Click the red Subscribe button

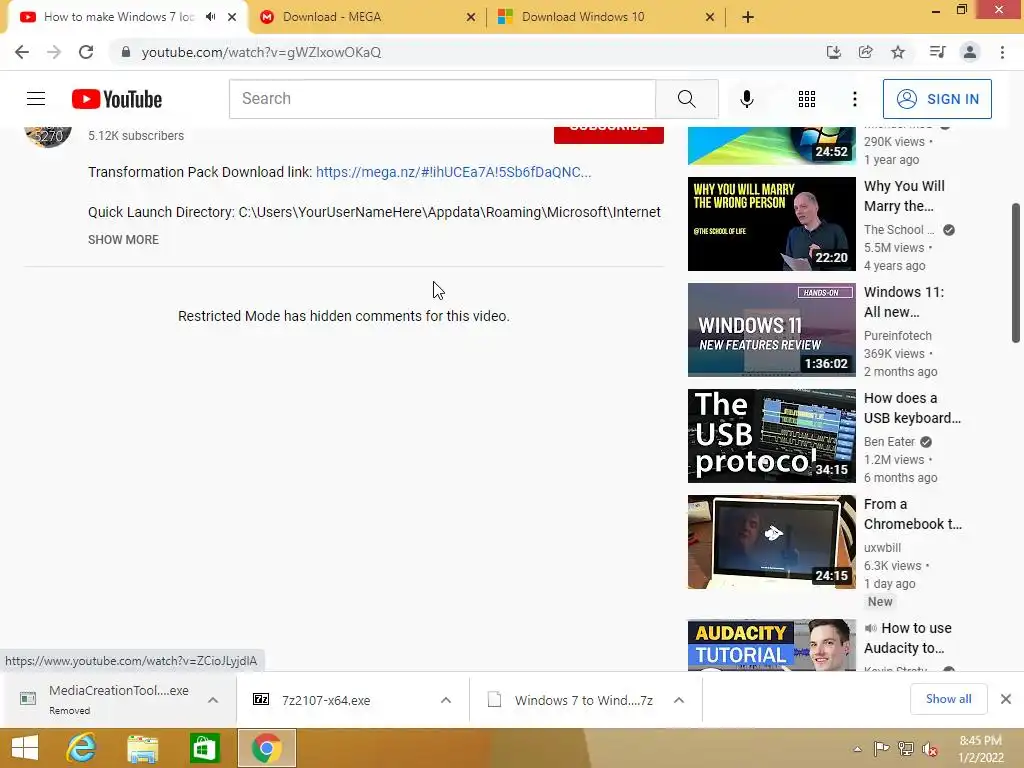(x=609, y=134)
